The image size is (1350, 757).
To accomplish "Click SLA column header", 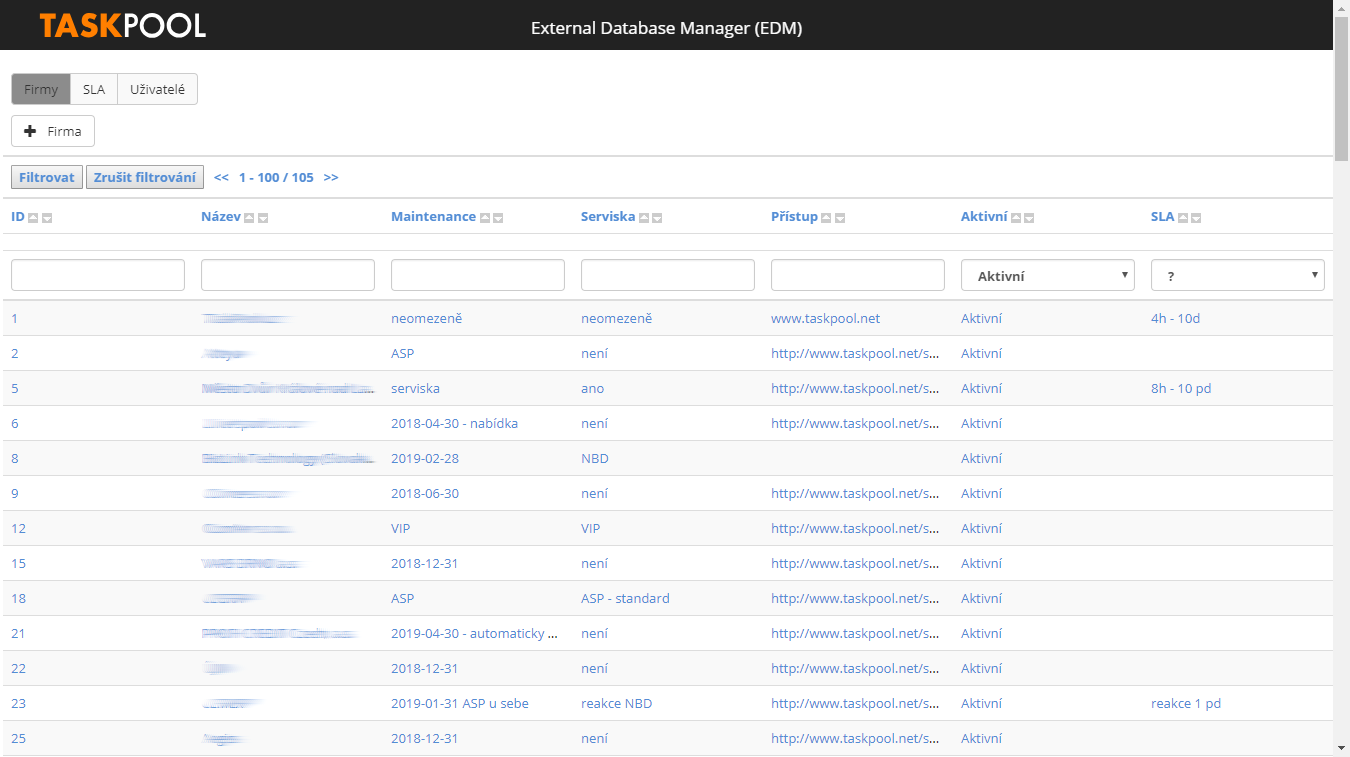I will (x=1162, y=217).
